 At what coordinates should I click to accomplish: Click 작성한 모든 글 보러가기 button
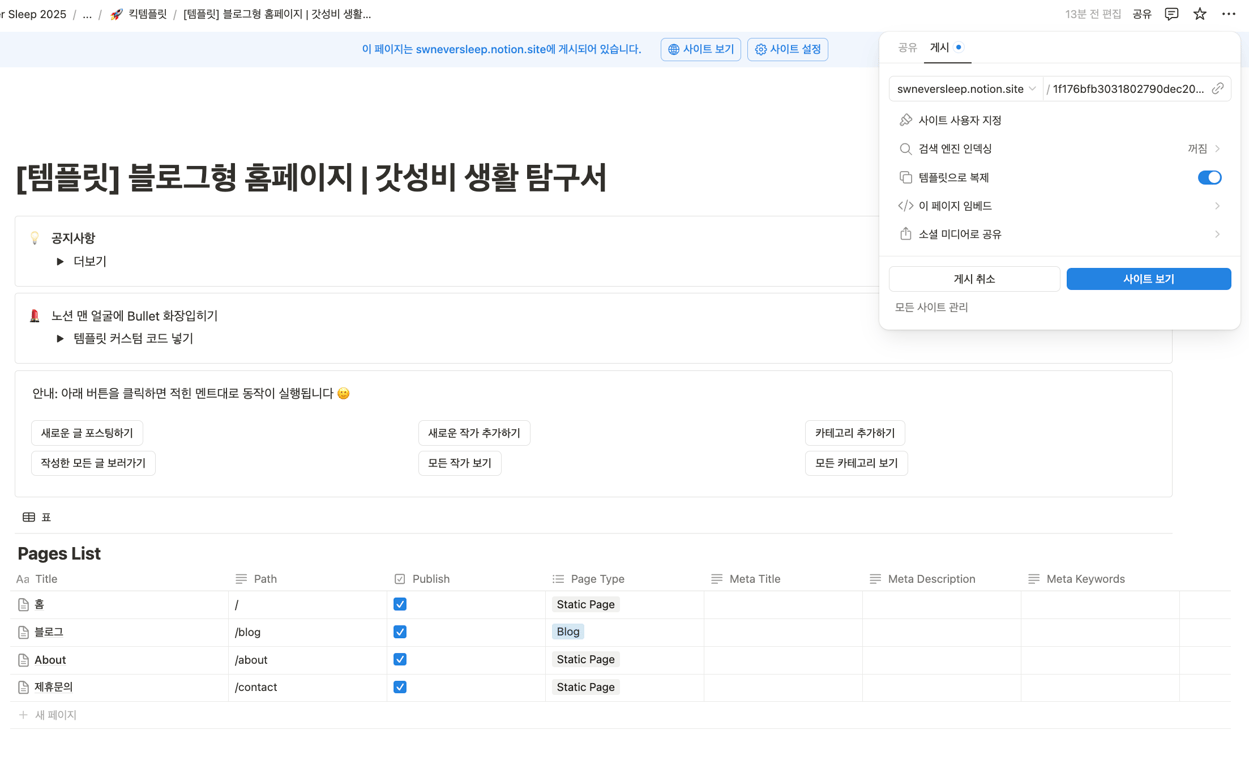tap(93, 463)
